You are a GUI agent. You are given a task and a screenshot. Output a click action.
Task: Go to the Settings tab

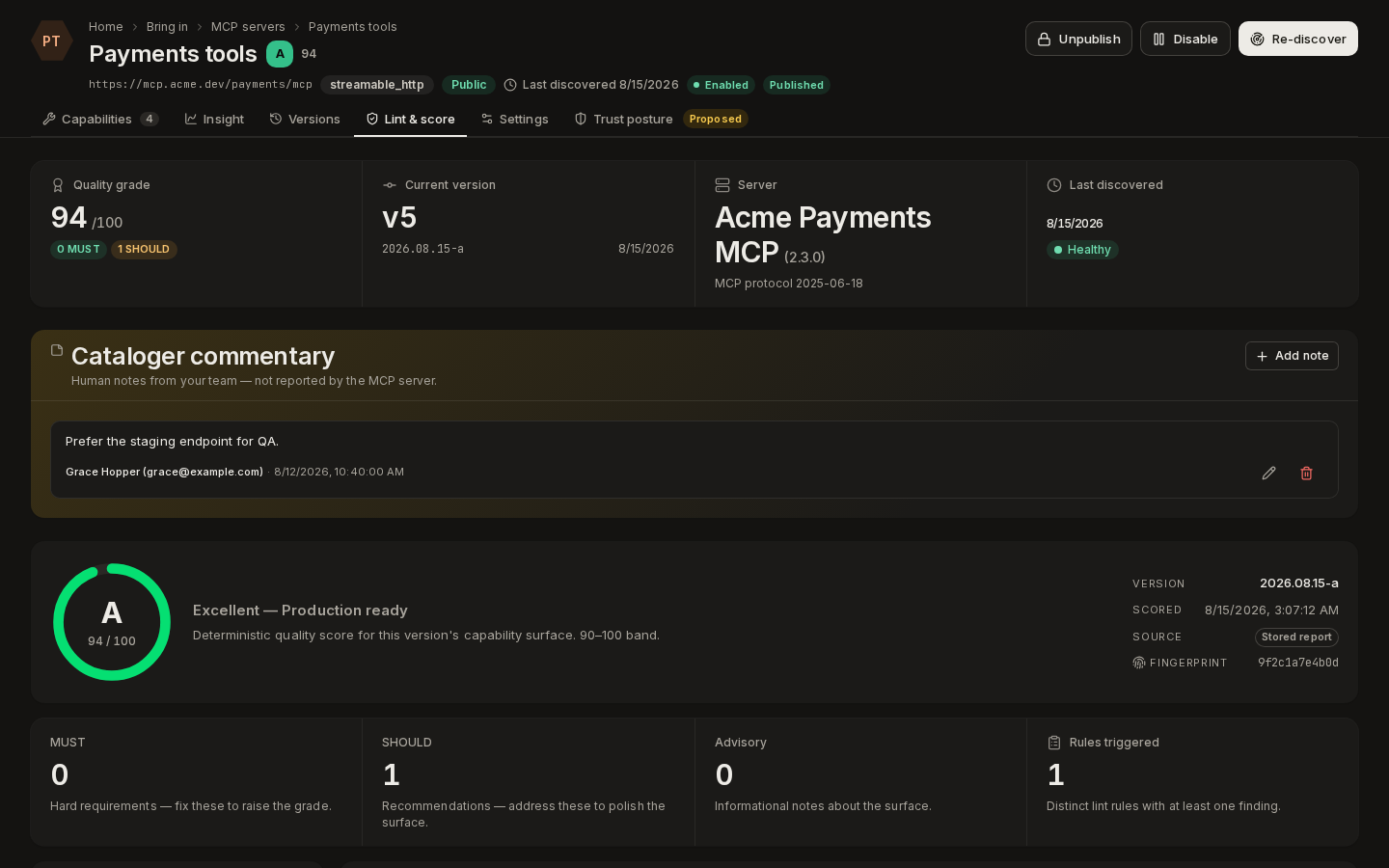click(514, 120)
